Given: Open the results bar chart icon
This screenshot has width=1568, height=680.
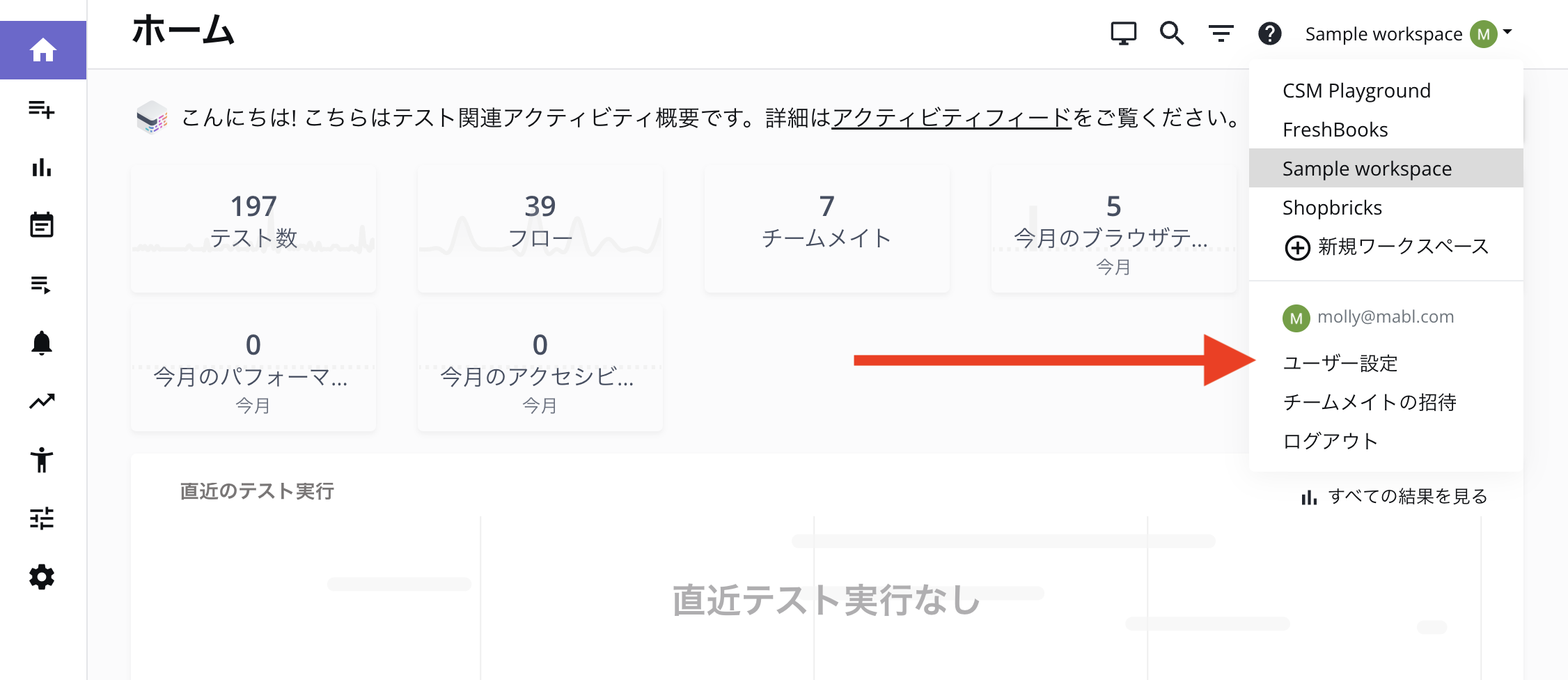Looking at the screenshot, I should (x=43, y=169).
